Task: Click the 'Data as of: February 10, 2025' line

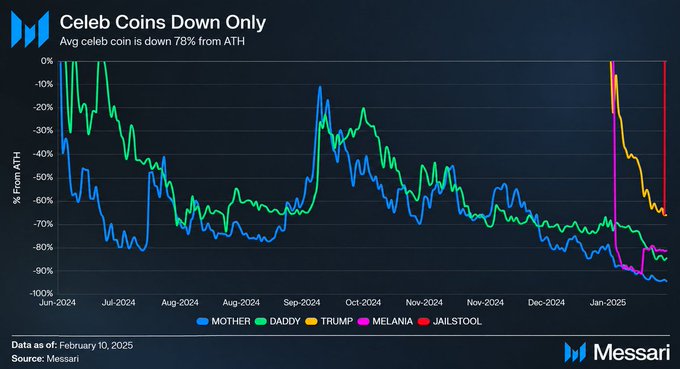Action: point(72,346)
